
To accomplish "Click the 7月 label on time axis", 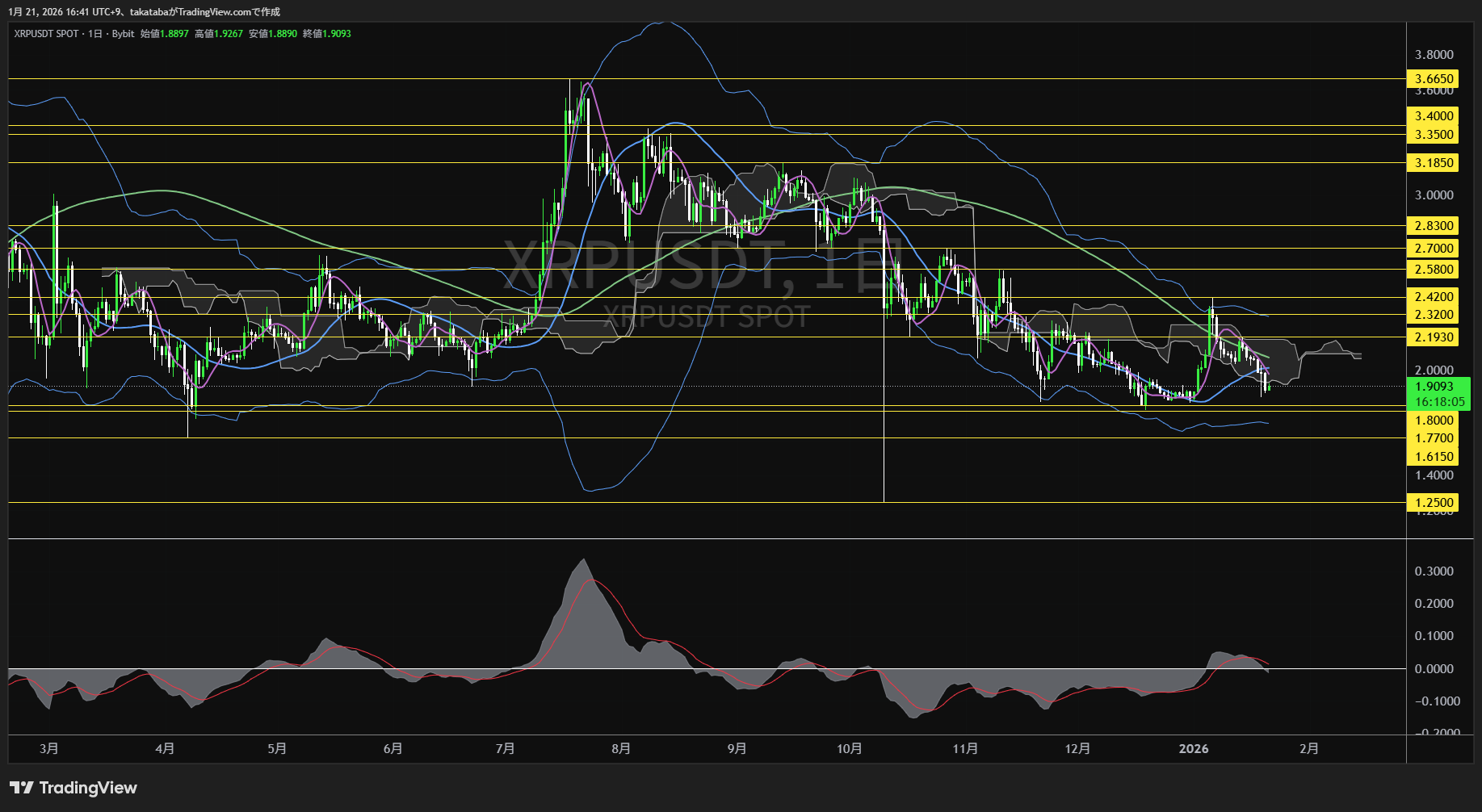I will 506,749.
